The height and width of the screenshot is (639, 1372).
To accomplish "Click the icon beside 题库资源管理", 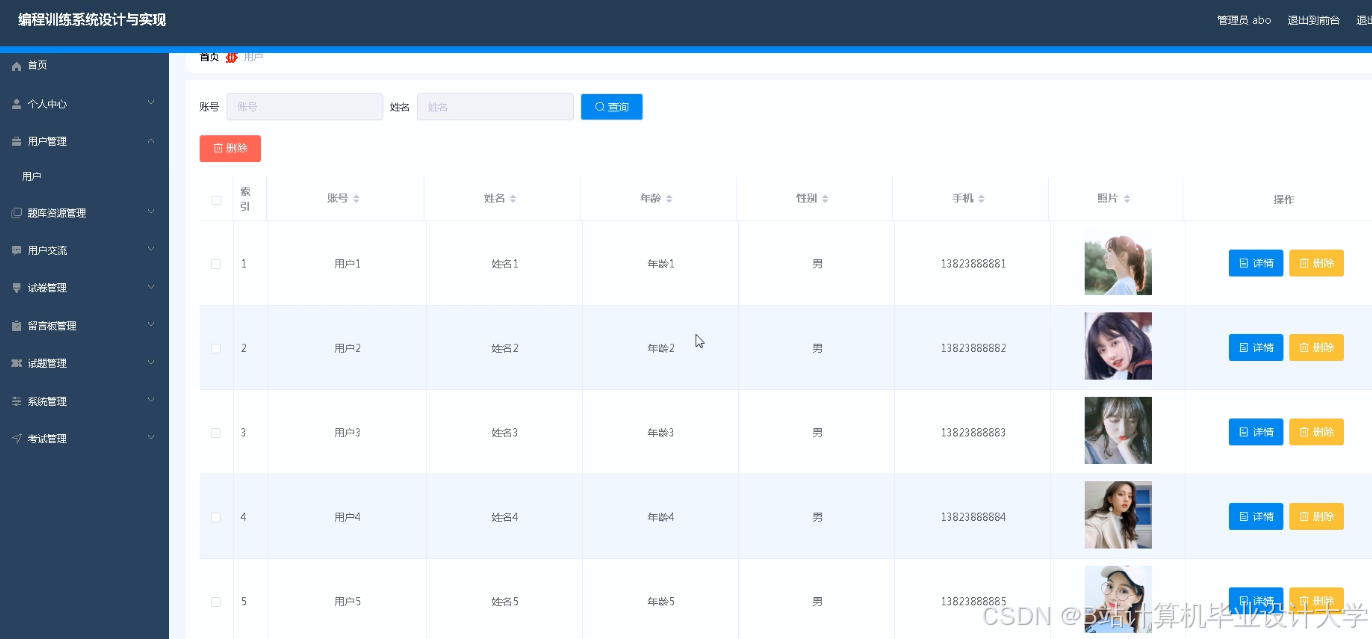I will pyautogui.click(x=16, y=213).
